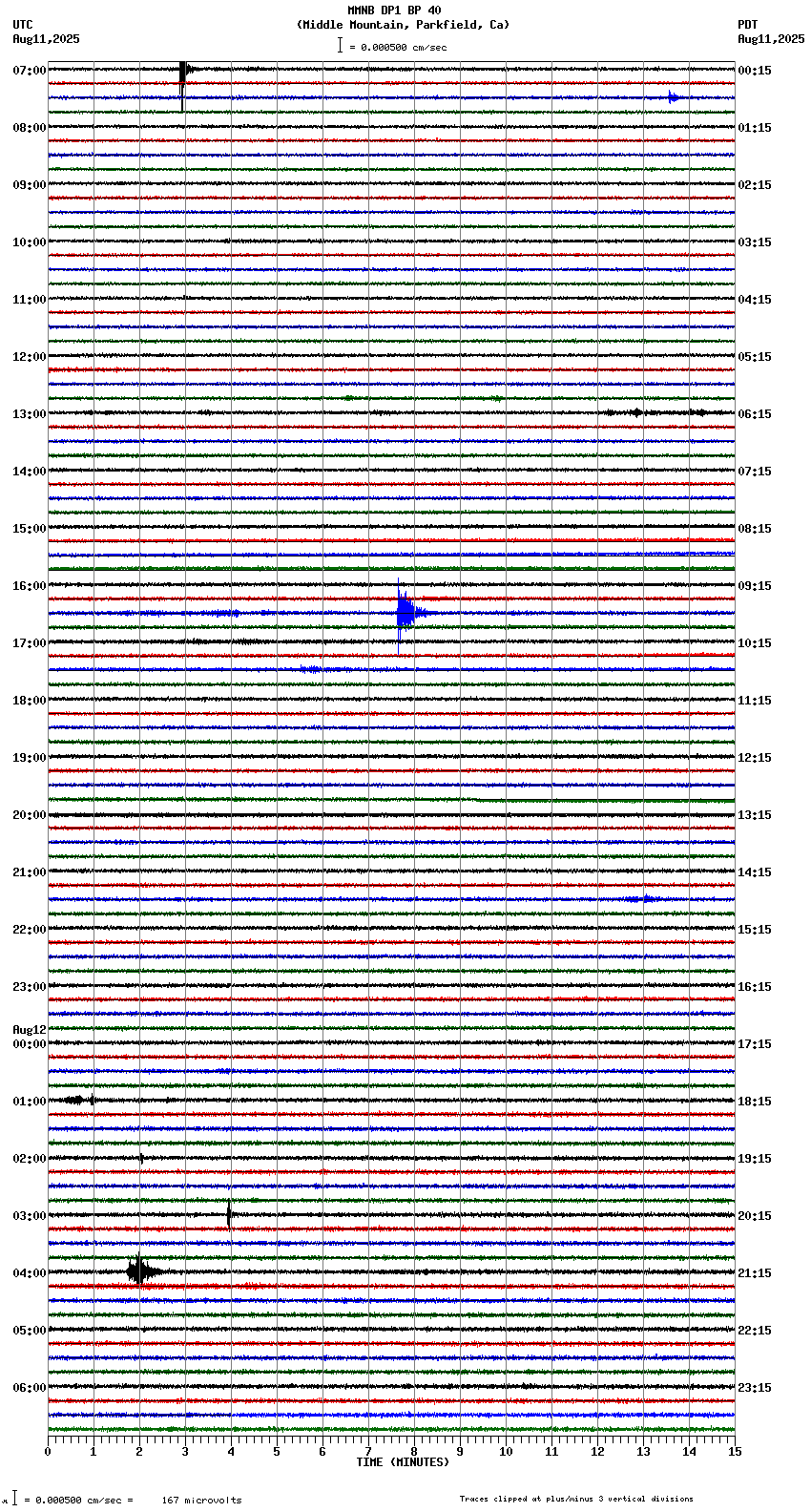Click the 'Aug12' date change label
This screenshot has width=811, height=1512.
pos(30,1030)
